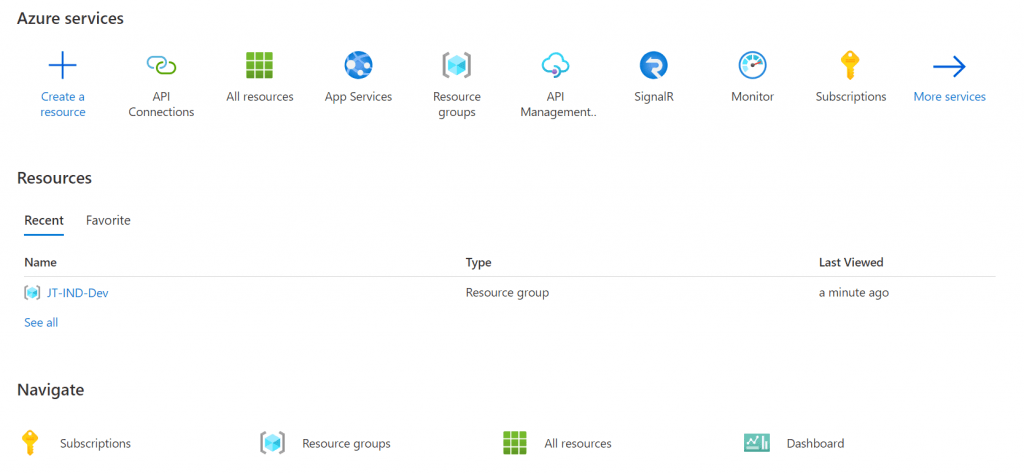The image size is (1024, 474).
Task: Open the Subscriptions key icon in Azure services
Action: [x=850, y=65]
